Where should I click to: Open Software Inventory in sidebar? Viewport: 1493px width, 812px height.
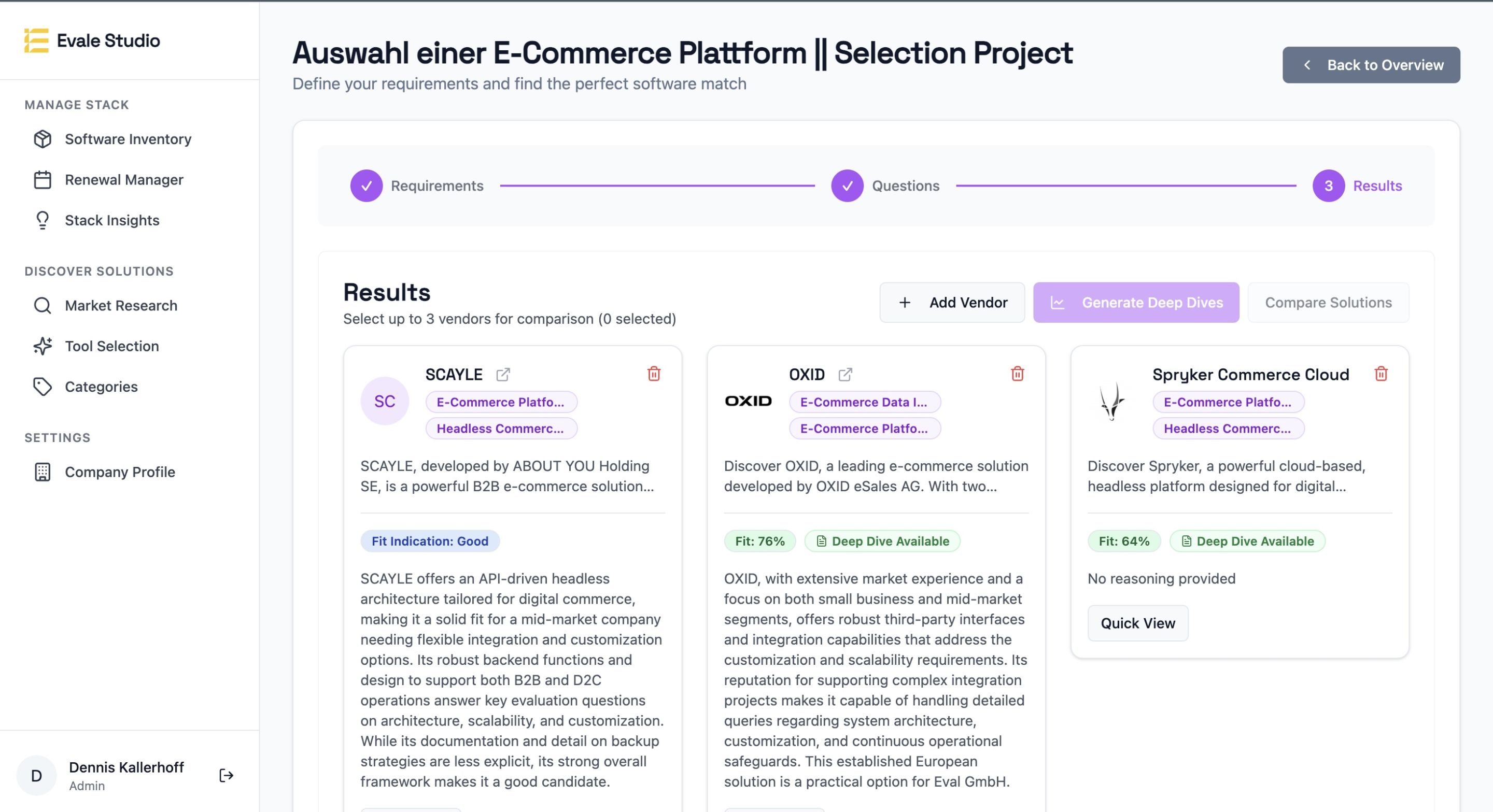(128, 139)
